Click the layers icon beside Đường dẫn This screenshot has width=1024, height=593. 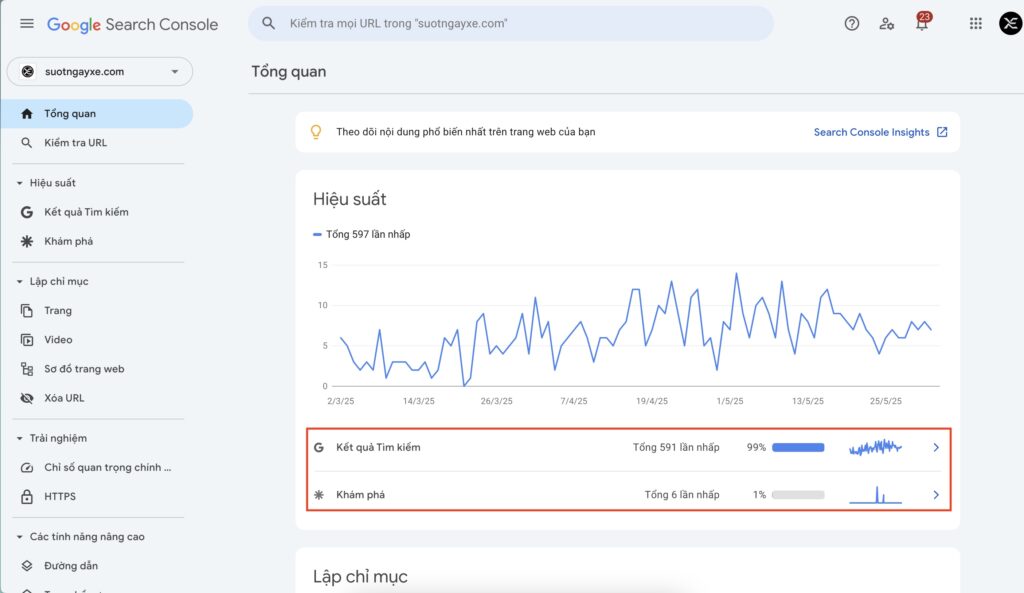click(x=27, y=566)
